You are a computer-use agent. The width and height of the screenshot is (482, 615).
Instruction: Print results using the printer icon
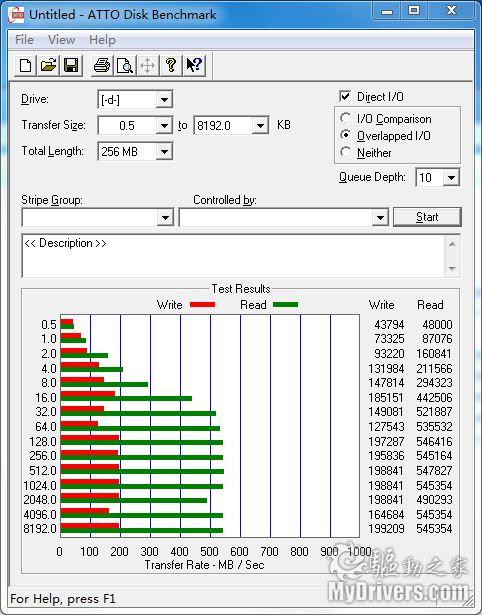click(102, 65)
